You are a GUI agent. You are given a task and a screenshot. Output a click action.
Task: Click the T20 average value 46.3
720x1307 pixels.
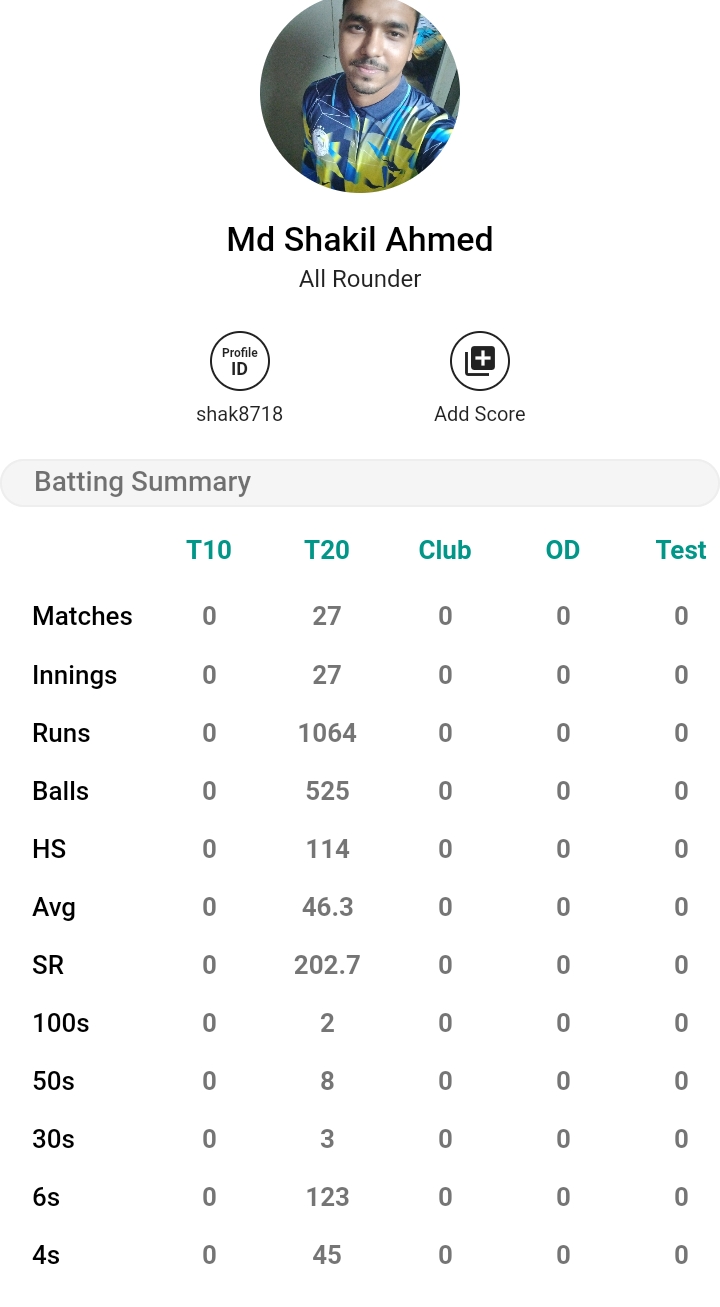point(327,907)
